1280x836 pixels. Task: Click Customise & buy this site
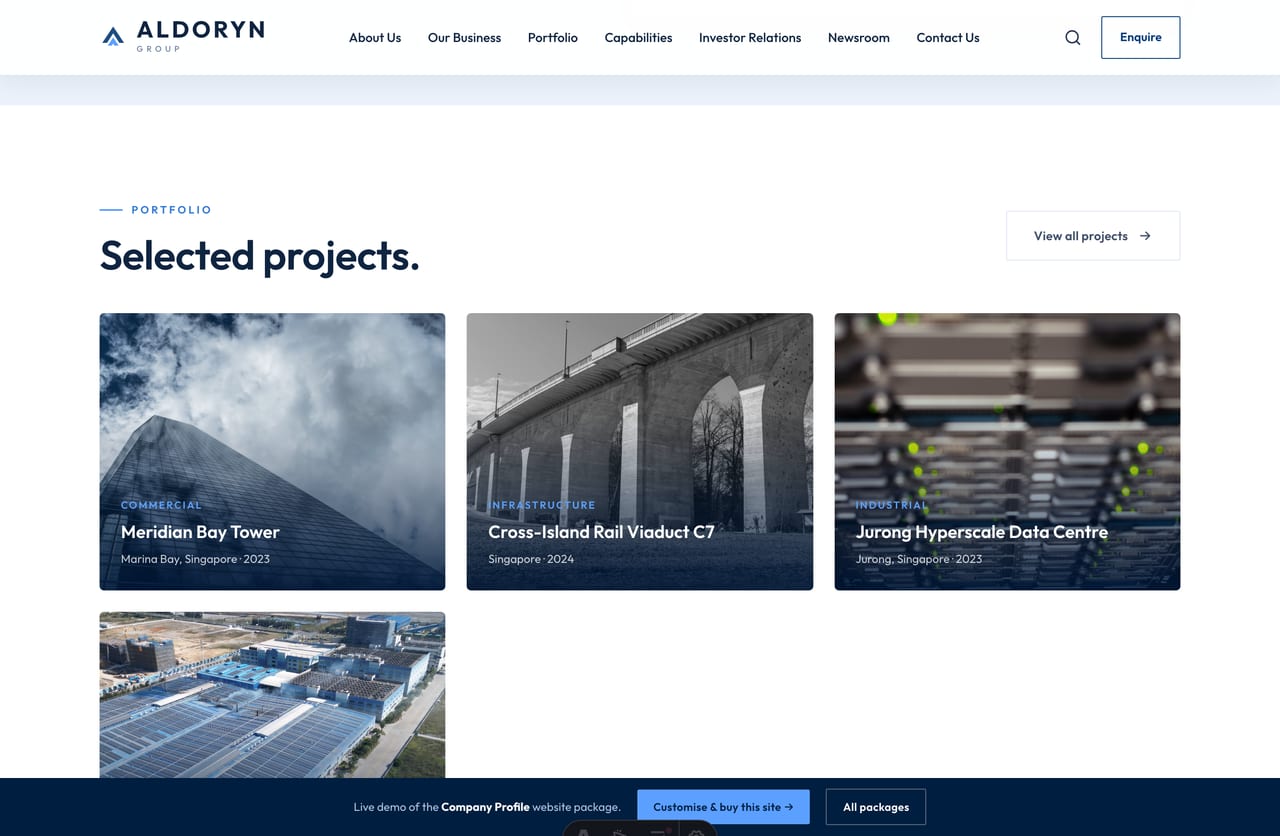pyautogui.click(x=723, y=807)
